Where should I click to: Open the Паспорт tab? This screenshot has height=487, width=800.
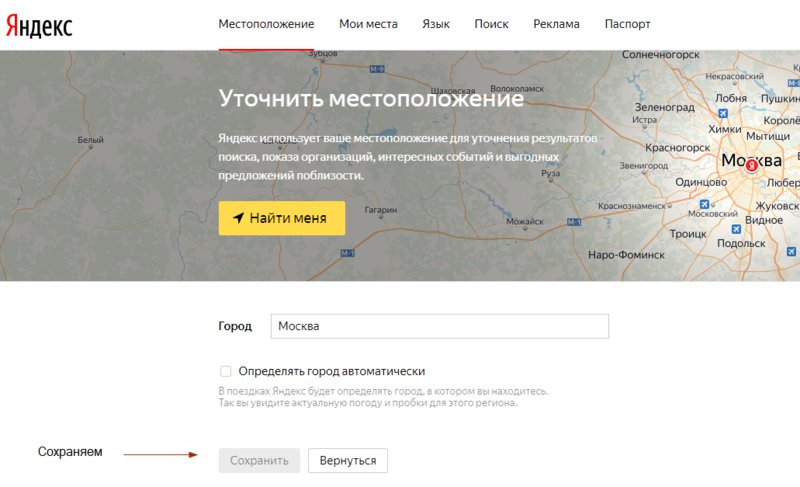[x=628, y=24]
